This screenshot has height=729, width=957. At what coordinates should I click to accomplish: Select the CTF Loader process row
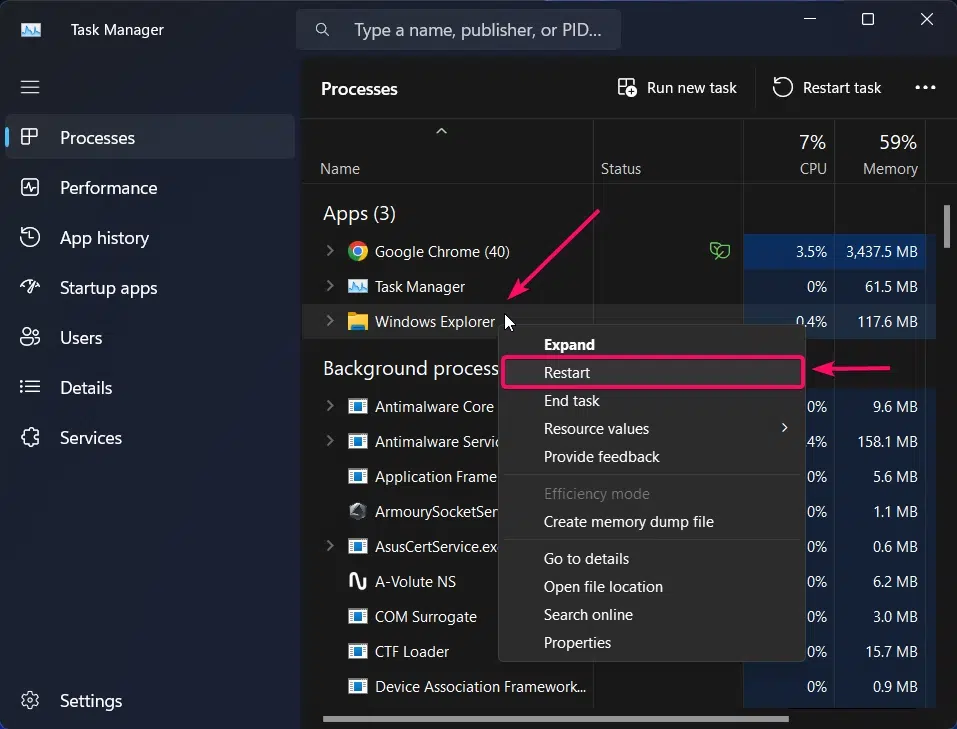tap(619, 651)
